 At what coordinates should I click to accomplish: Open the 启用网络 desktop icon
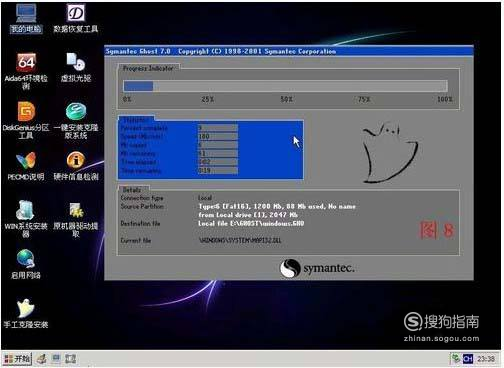coord(26,264)
